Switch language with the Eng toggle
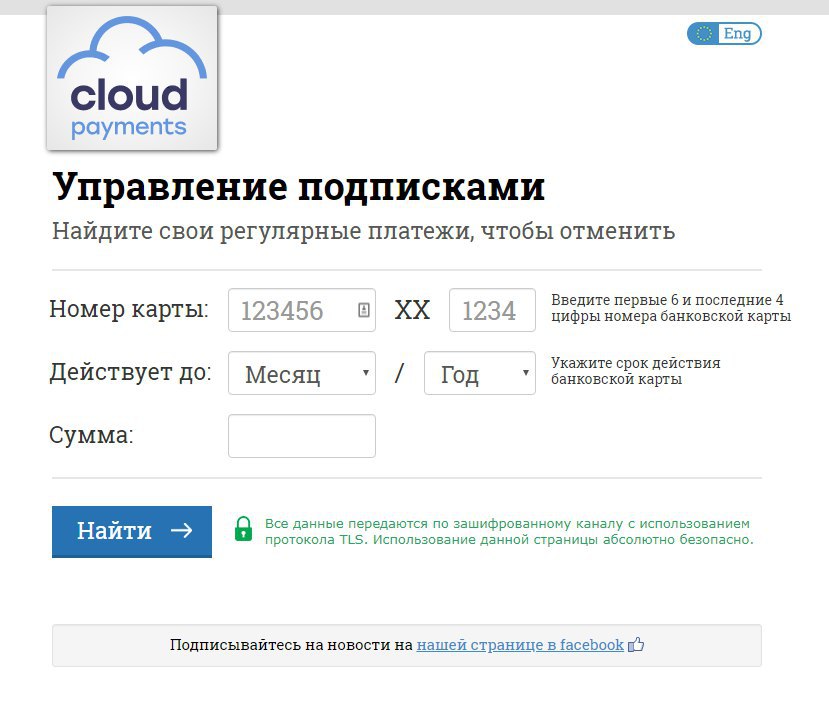 [x=724, y=34]
